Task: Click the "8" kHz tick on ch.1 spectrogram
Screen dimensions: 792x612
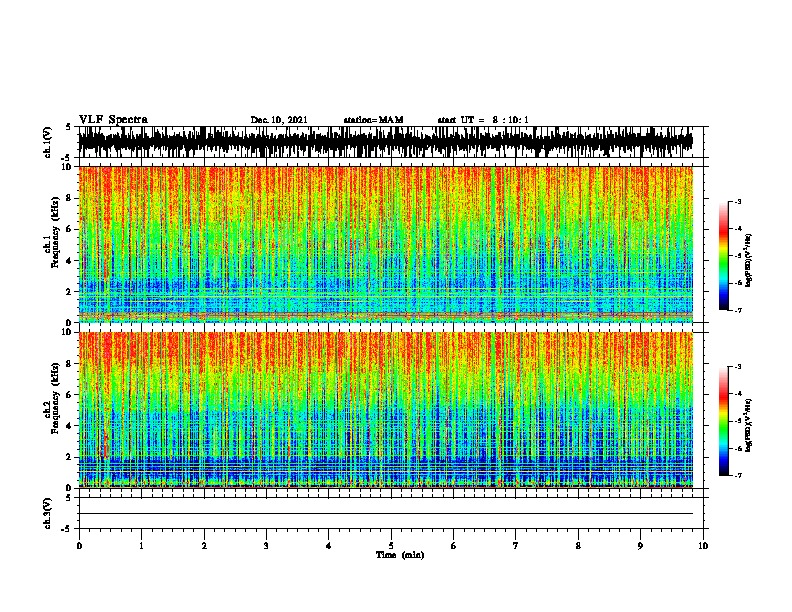Action: 70,198
